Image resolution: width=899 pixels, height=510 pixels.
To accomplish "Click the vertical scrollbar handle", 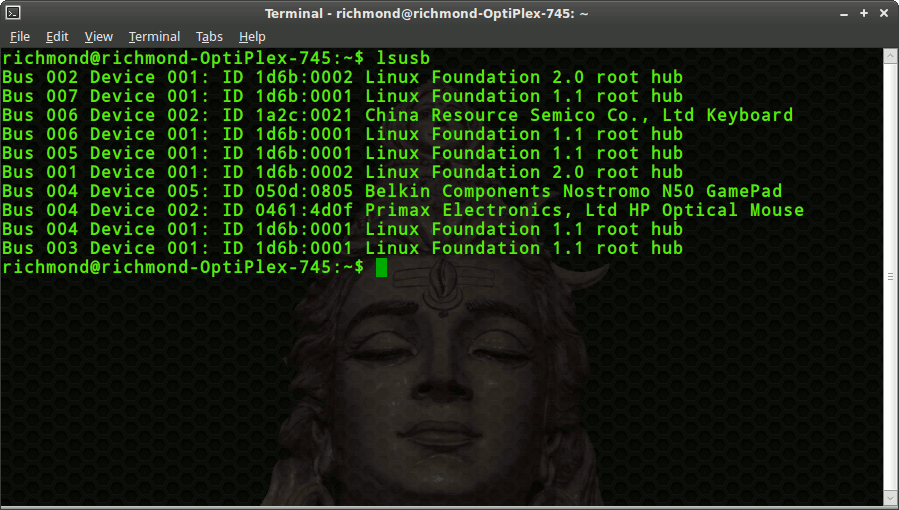I will [x=890, y=276].
